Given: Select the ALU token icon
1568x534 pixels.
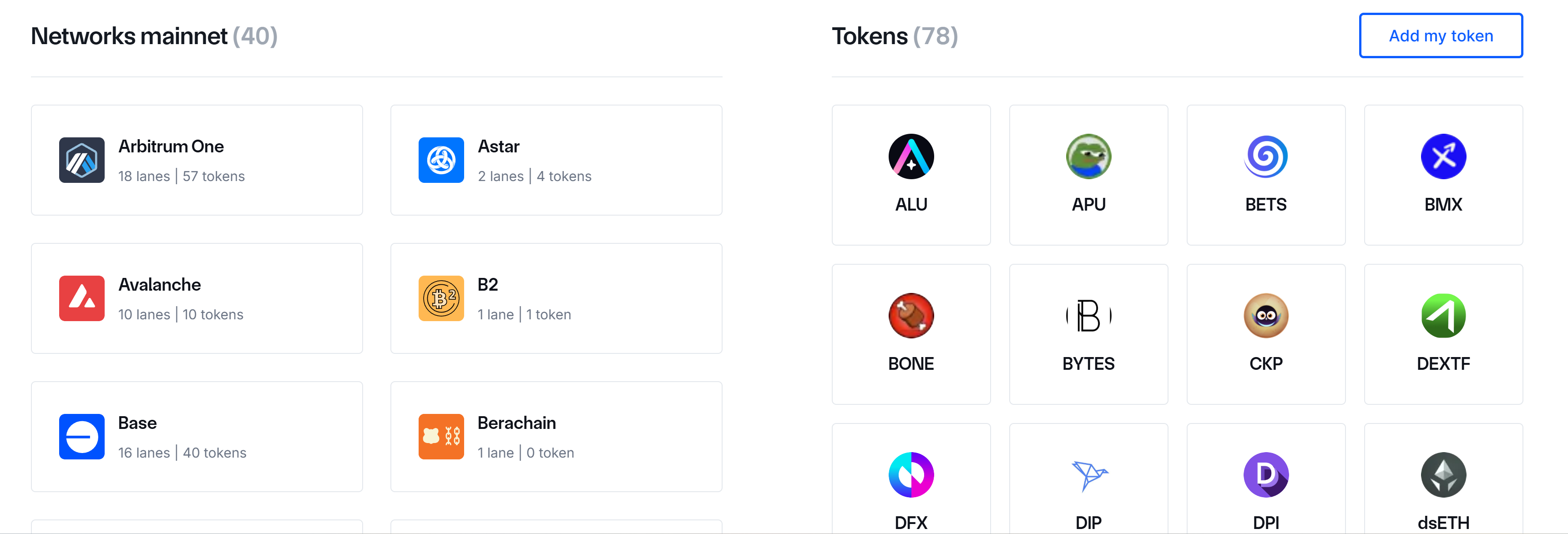Looking at the screenshot, I should pos(910,156).
